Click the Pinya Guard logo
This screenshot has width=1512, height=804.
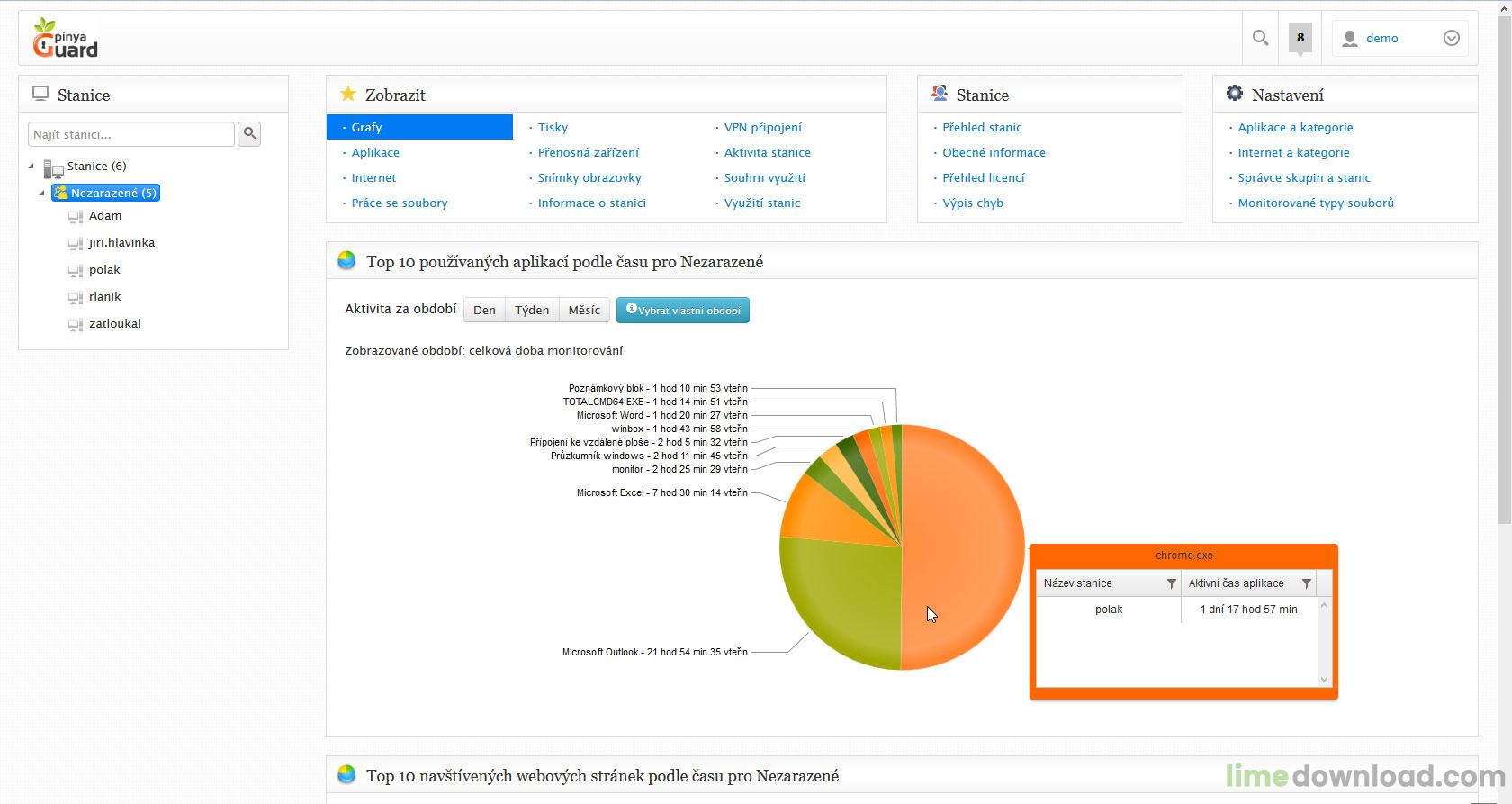pos(66,38)
